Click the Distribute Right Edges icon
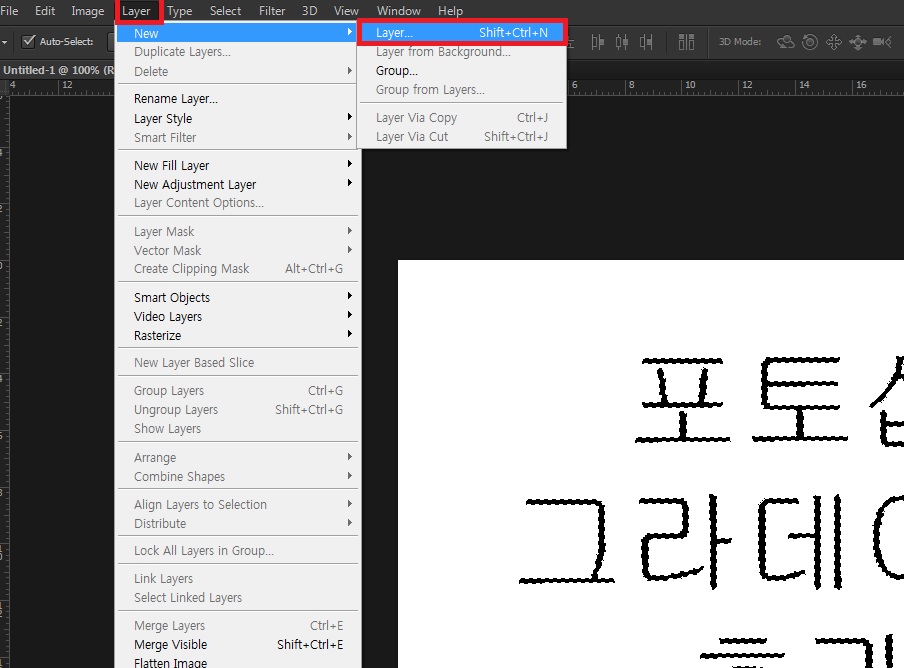The image size is (904, 668). [x=646, y=42]
